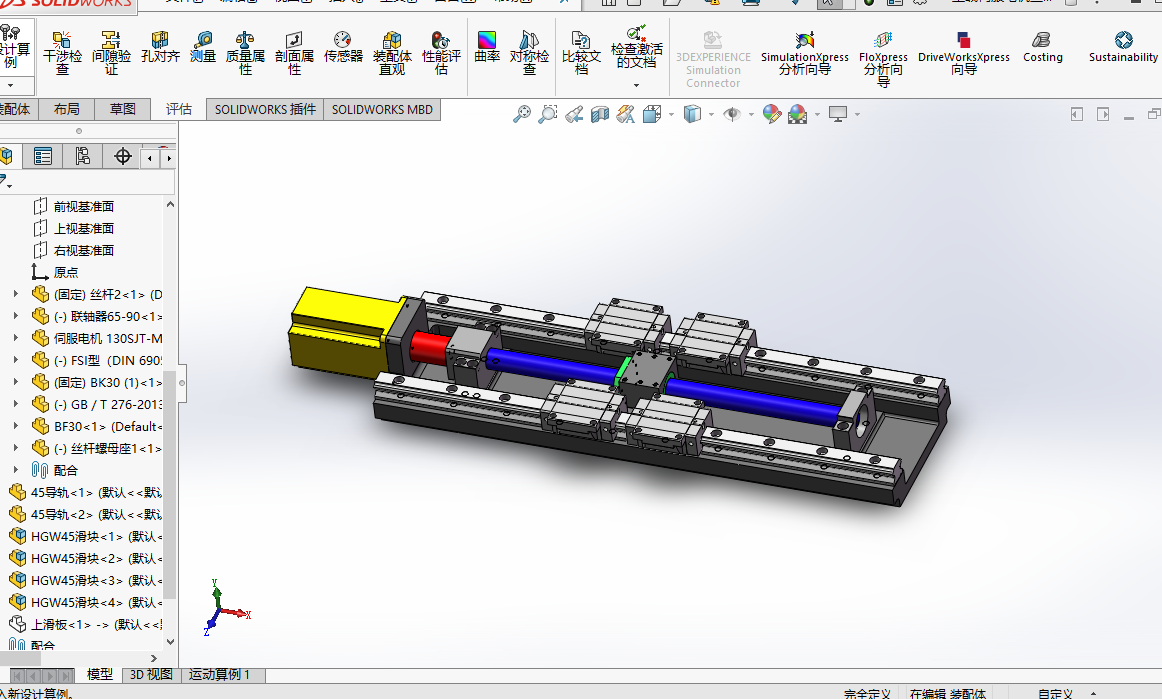Open Dynamic Annotation Views icon

click(625, 114)
